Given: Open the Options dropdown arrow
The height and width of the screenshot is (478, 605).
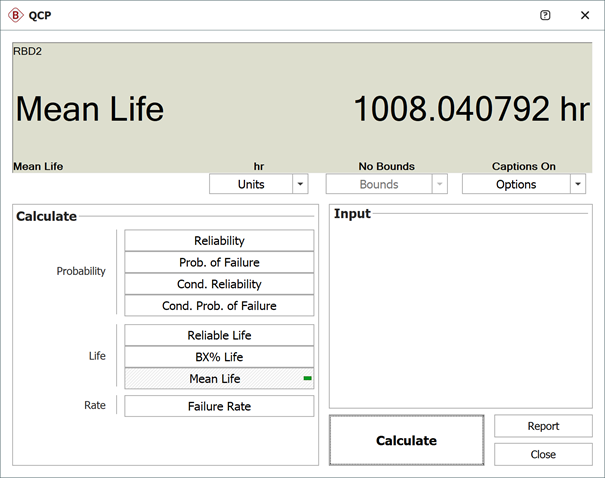Looking at the screenshot, I should click(x=577, y=184).
